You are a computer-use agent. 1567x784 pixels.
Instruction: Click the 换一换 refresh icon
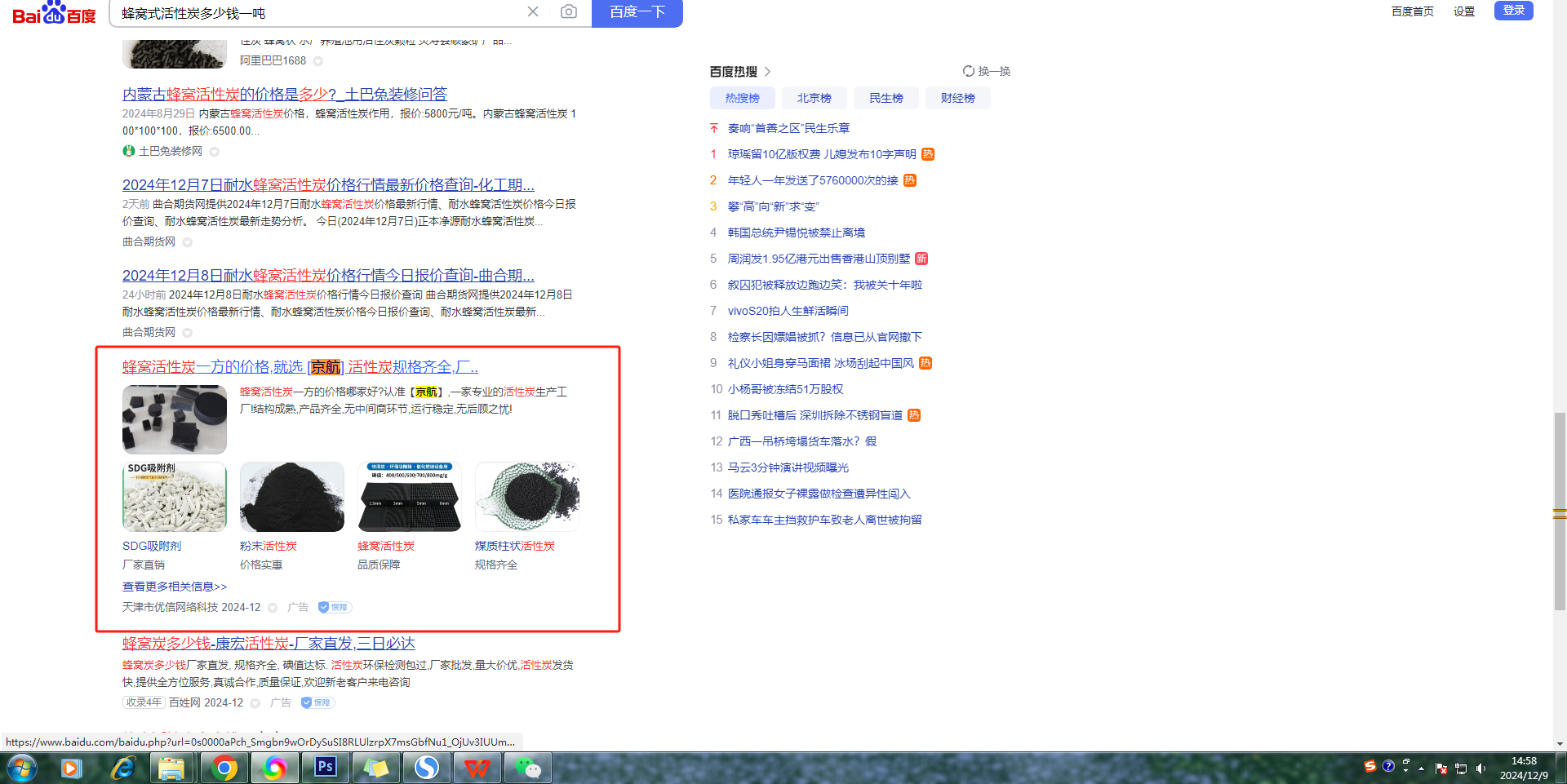click(969, 71)
